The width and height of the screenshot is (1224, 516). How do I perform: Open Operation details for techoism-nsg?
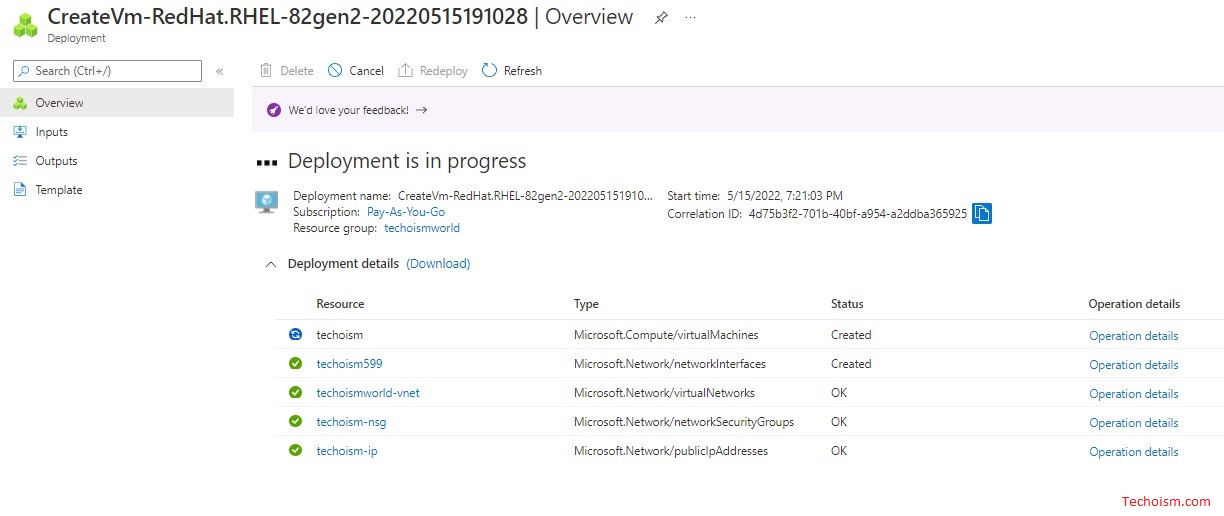[1134, 423]
